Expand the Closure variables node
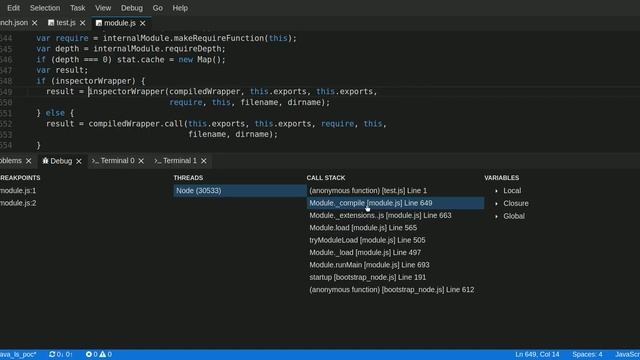Screen dimensions: 640x360 [496, 203]
